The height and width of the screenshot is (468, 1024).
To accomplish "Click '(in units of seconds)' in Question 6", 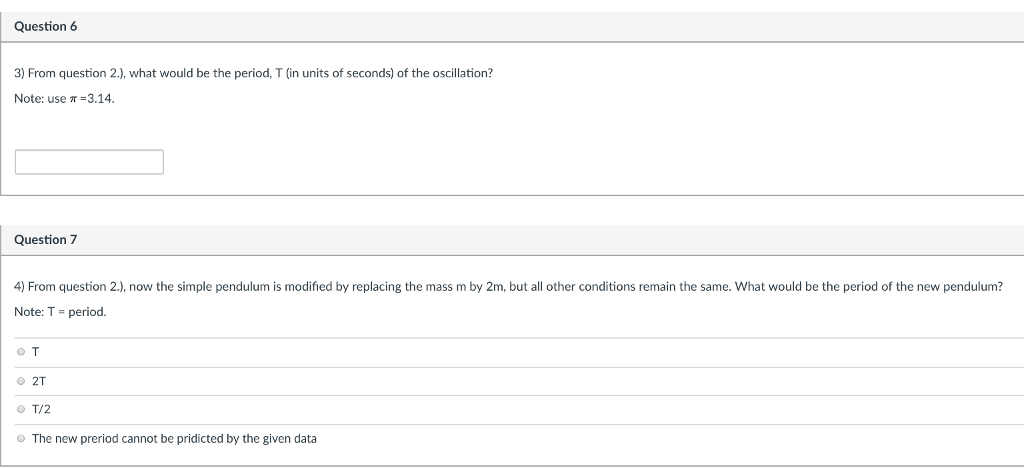I will (338, 74).
